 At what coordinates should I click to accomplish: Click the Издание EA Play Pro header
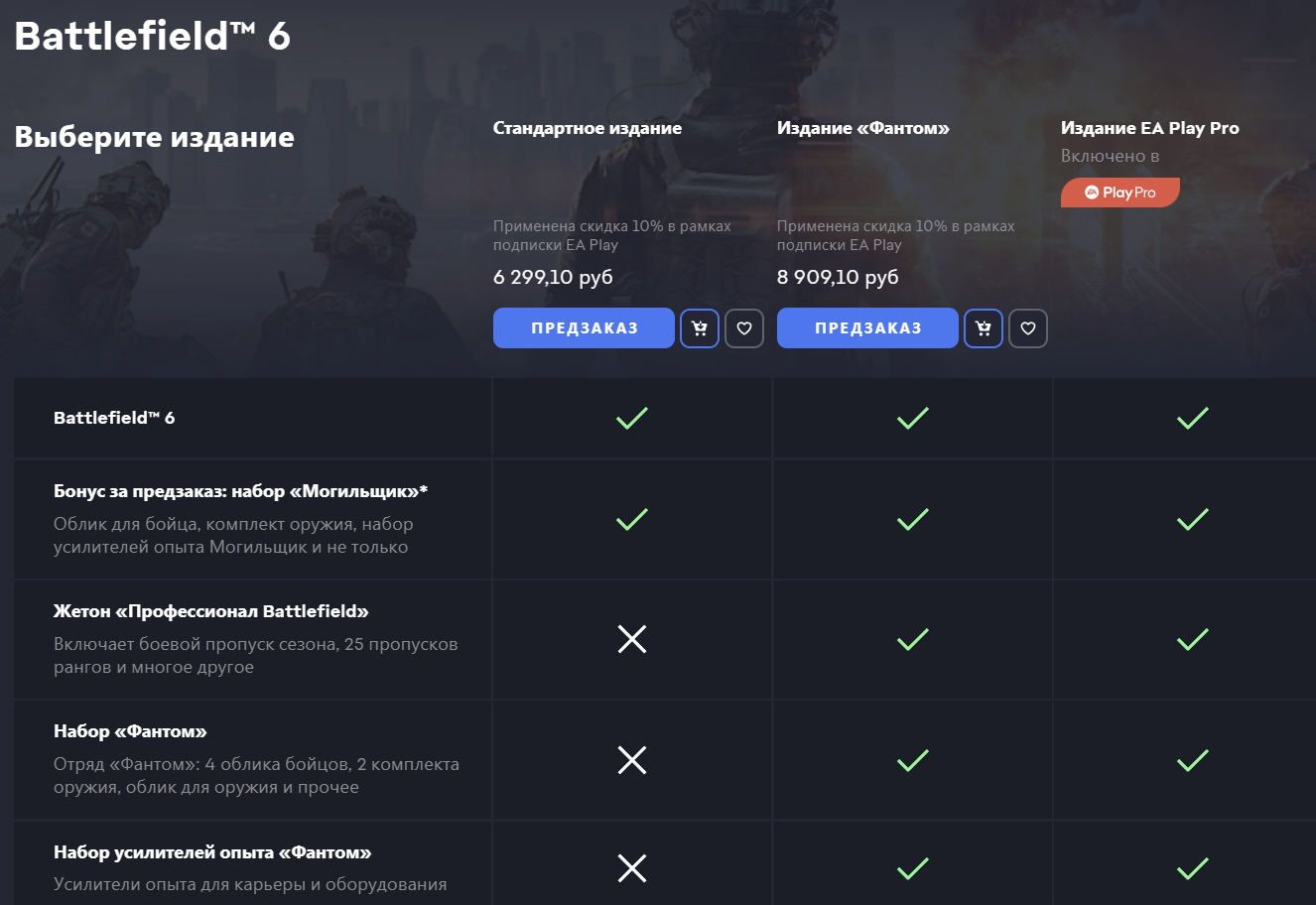(1150, 128)
